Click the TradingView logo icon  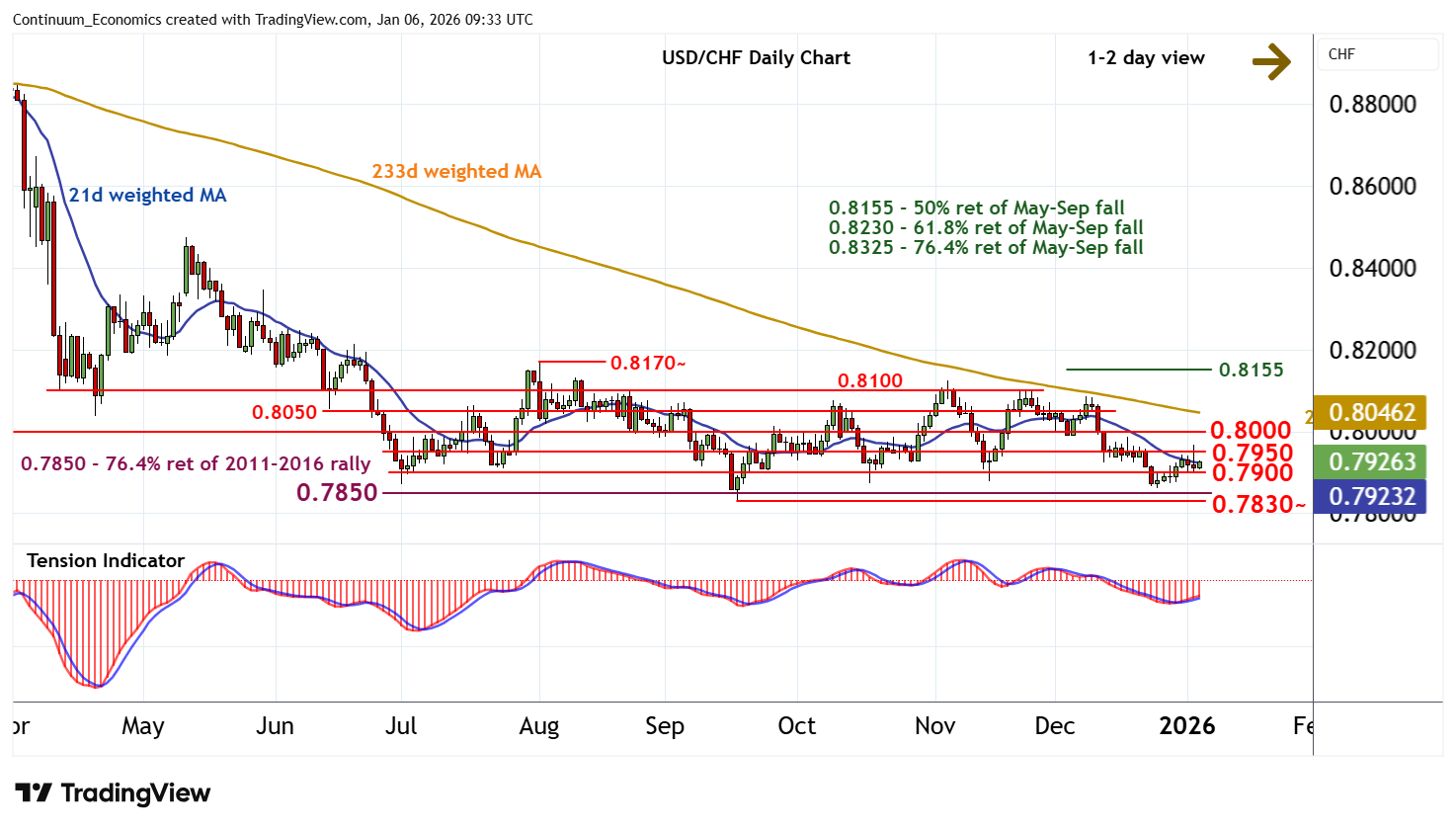click(34, 793)
